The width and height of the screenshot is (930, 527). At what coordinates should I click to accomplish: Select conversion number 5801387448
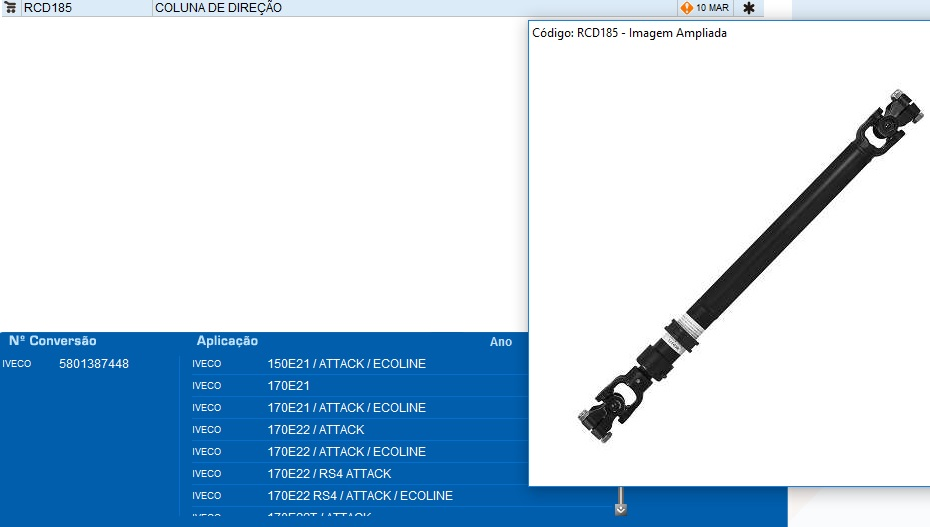(94, 364)
